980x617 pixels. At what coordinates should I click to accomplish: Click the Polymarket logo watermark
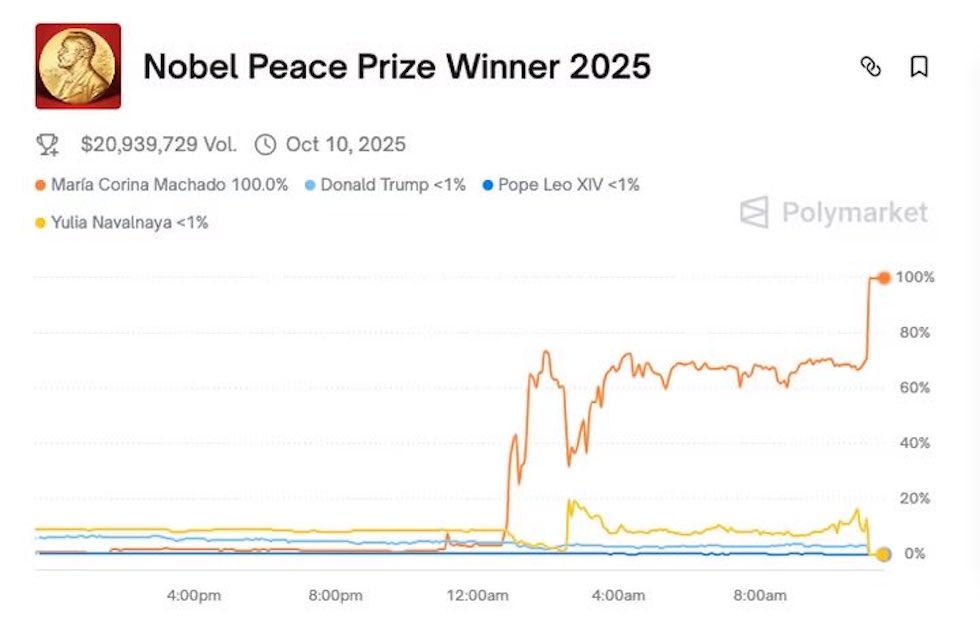(x=836, y=212)
